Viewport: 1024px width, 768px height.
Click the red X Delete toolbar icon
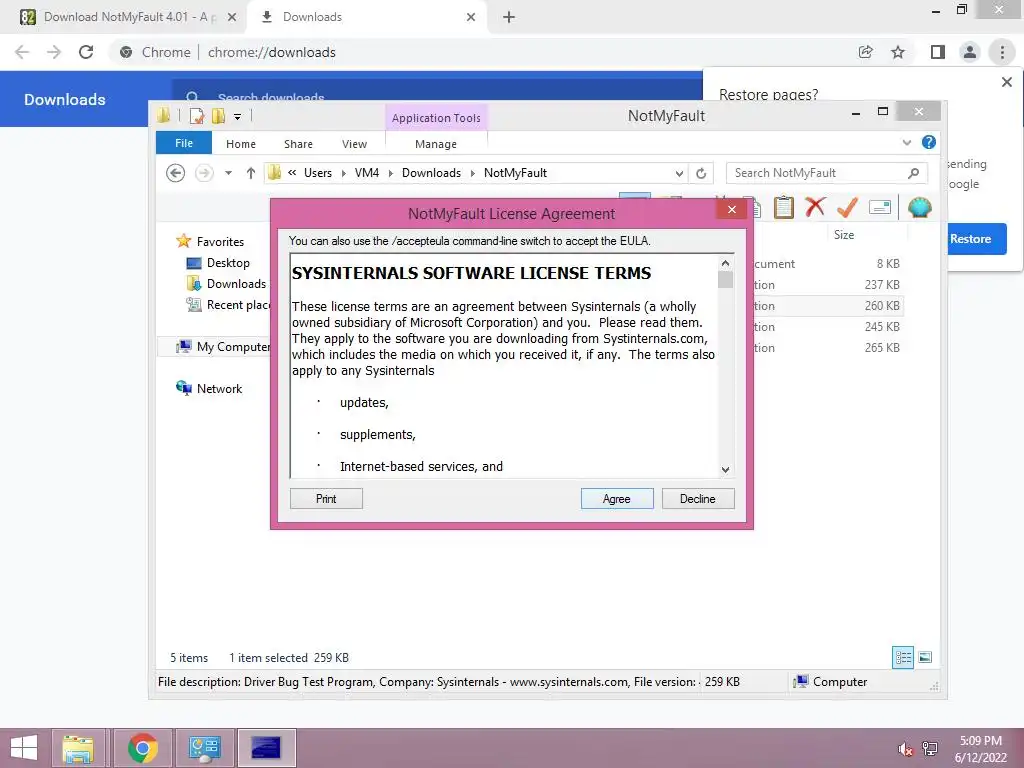(814, 208)
